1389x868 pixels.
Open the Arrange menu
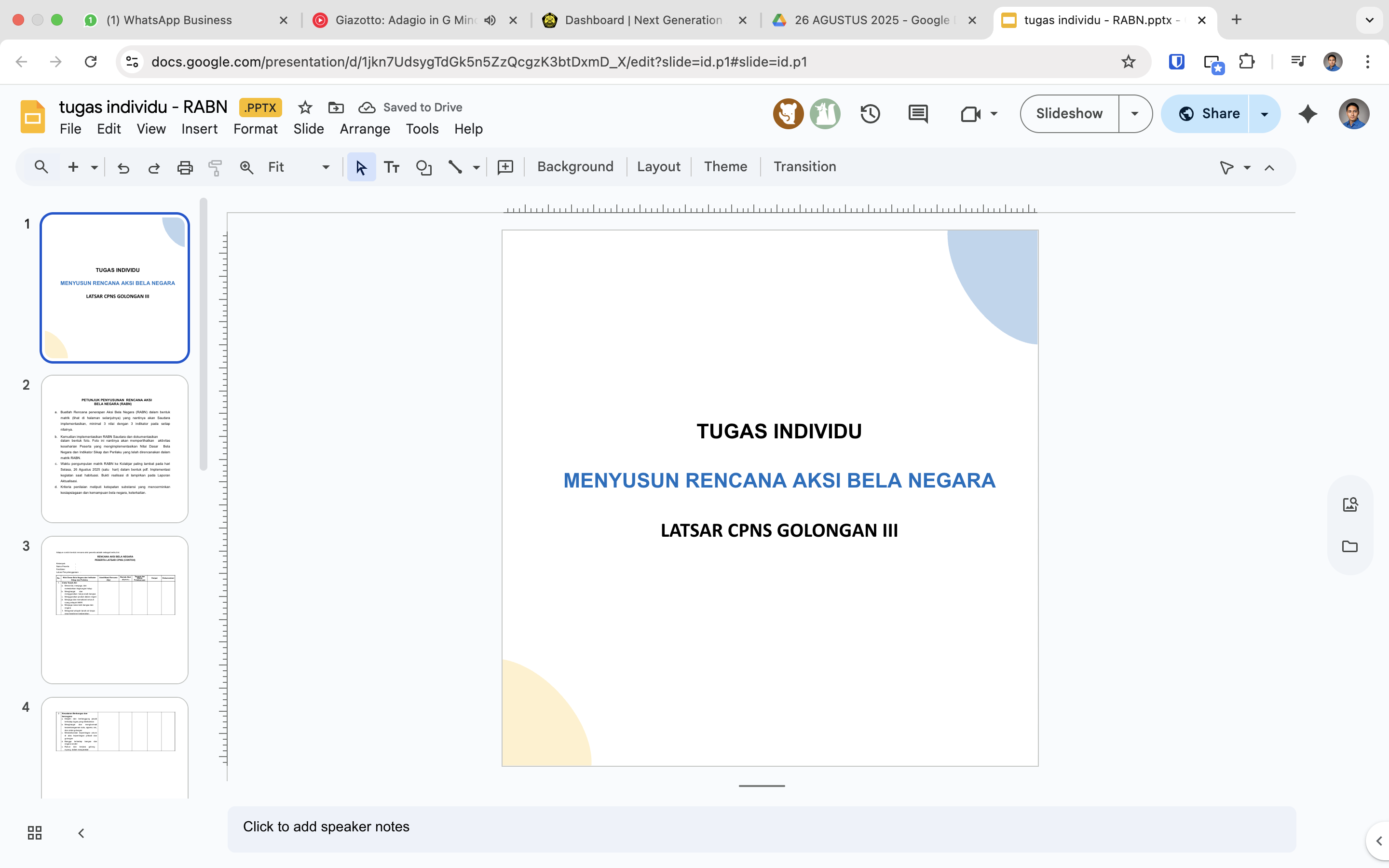(365, 129)
